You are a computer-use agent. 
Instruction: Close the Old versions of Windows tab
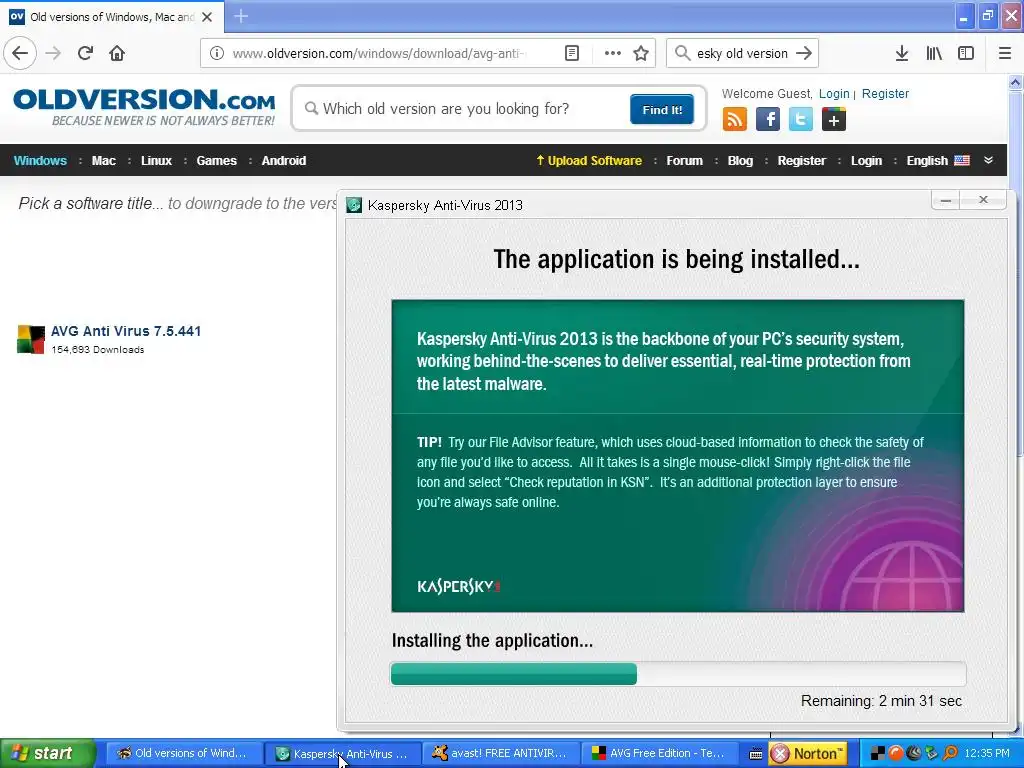point(207,17)
